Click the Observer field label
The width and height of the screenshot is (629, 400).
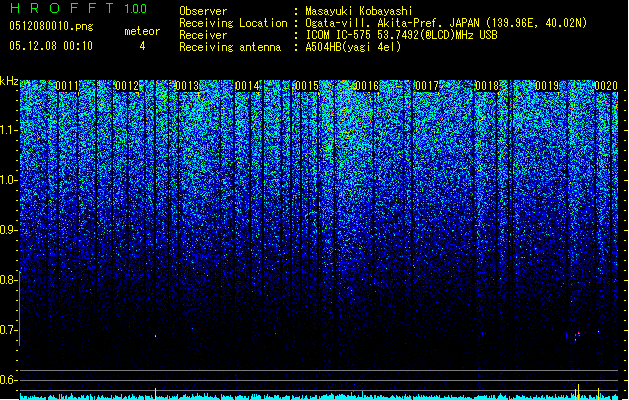click(x=203, y=11)
